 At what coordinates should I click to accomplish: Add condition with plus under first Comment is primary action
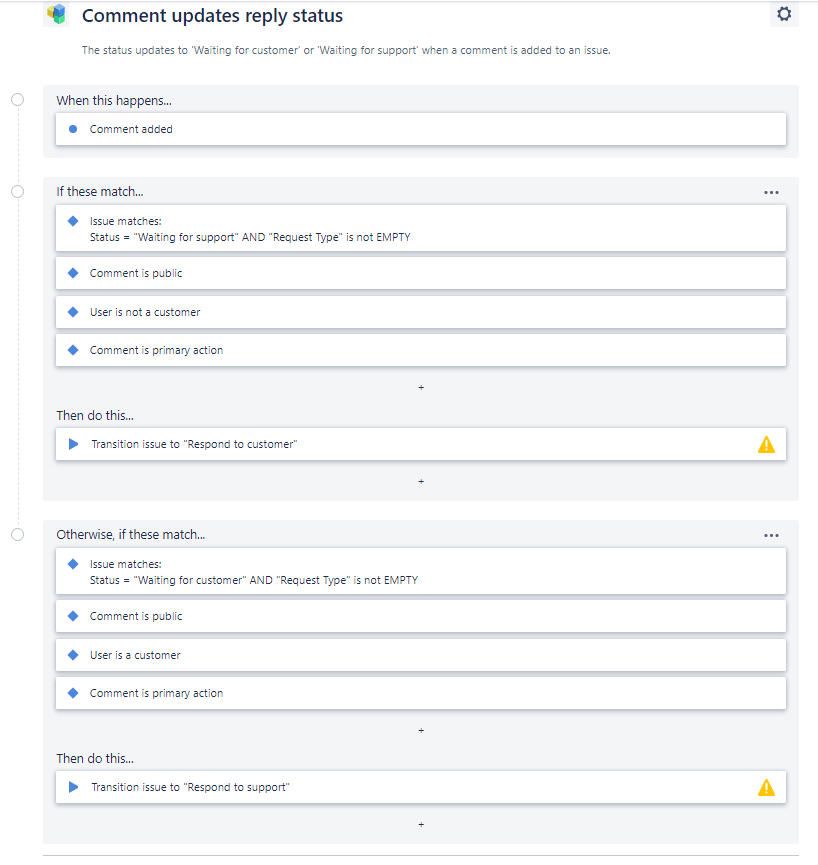421,388
